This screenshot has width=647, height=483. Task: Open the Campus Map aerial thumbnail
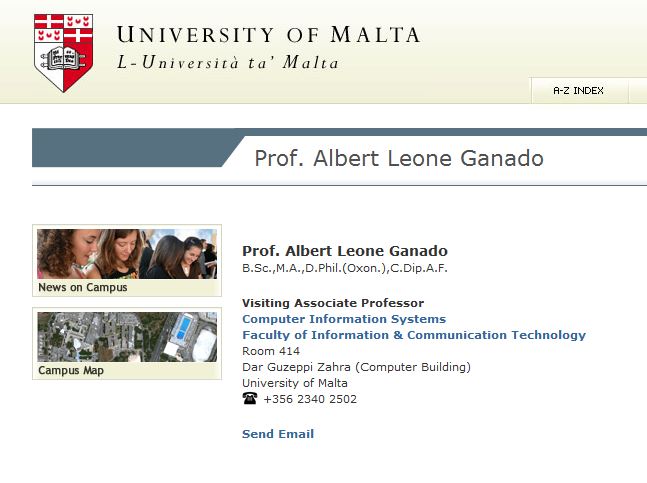(x=127, y=337)
